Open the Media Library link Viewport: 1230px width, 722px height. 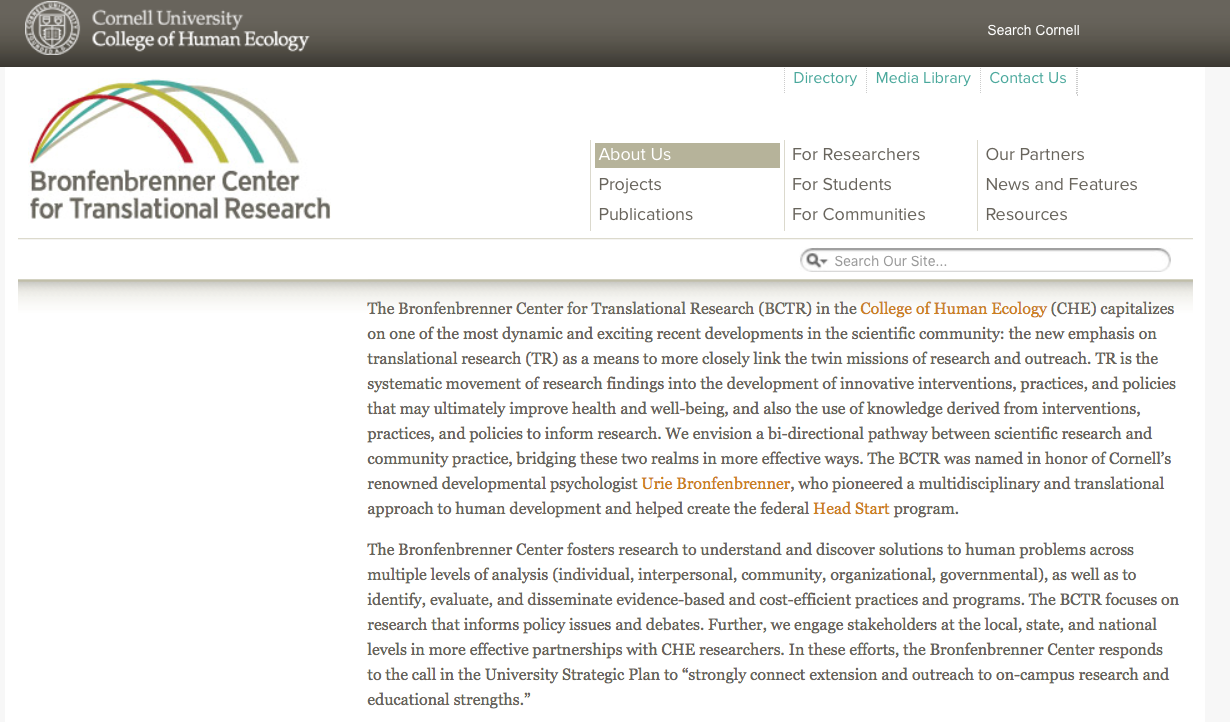click(x=922, y=78)
